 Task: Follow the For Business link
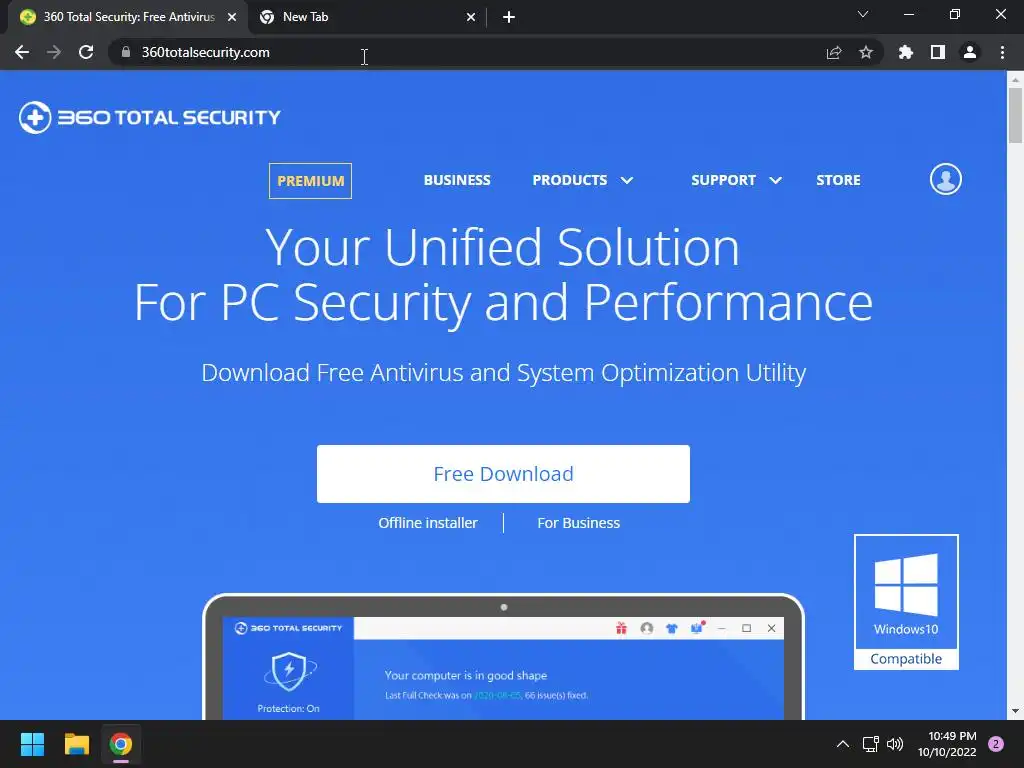click(579, 523)
